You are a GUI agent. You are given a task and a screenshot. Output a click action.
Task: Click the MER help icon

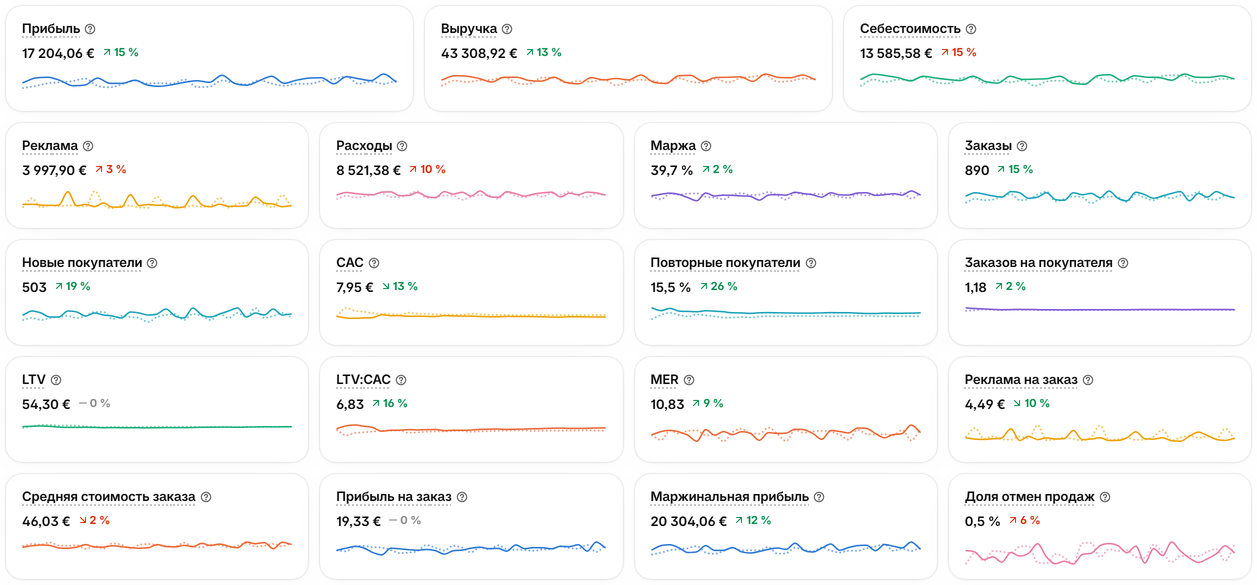point(689,380)
